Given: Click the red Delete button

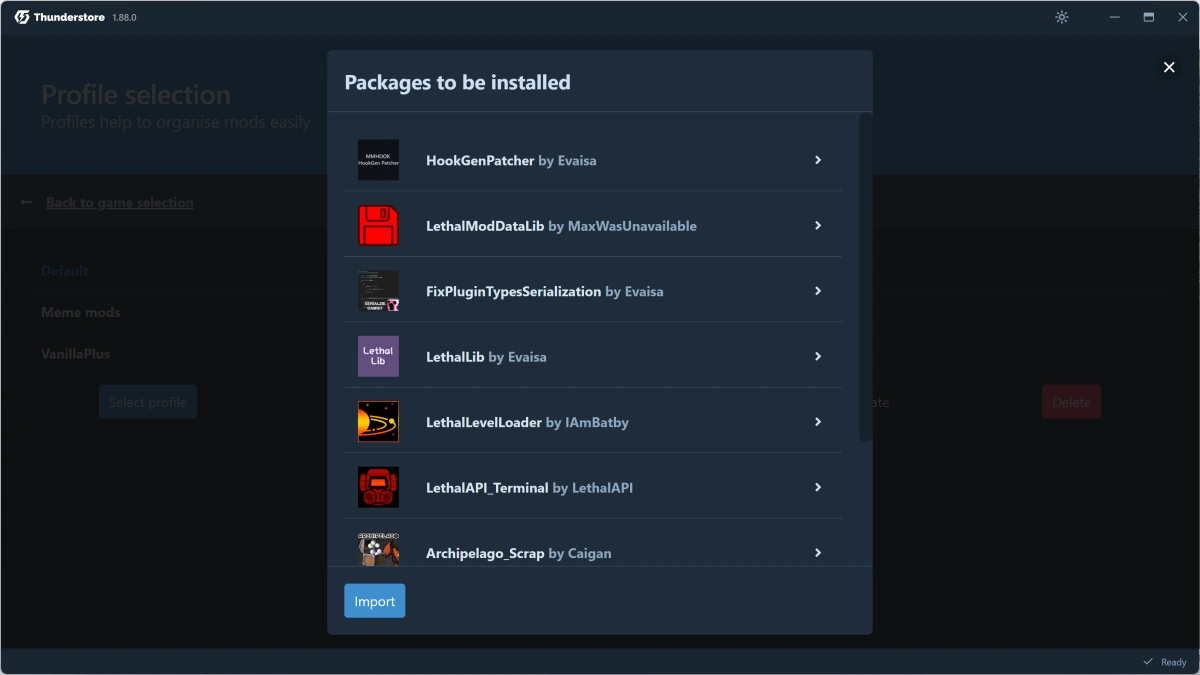Looking at the screenshot, I should coord(1071,402).
